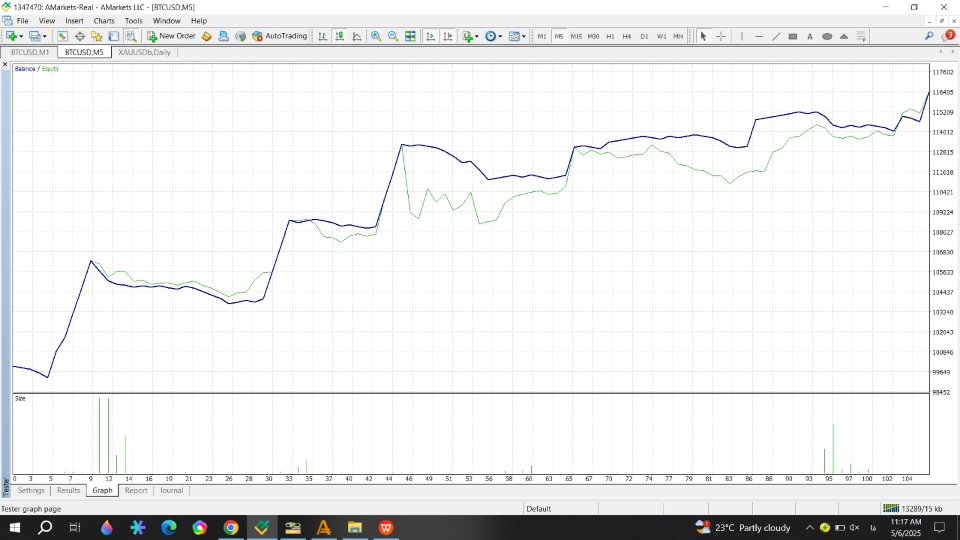Open the Tools menu

tap(133, 21)
